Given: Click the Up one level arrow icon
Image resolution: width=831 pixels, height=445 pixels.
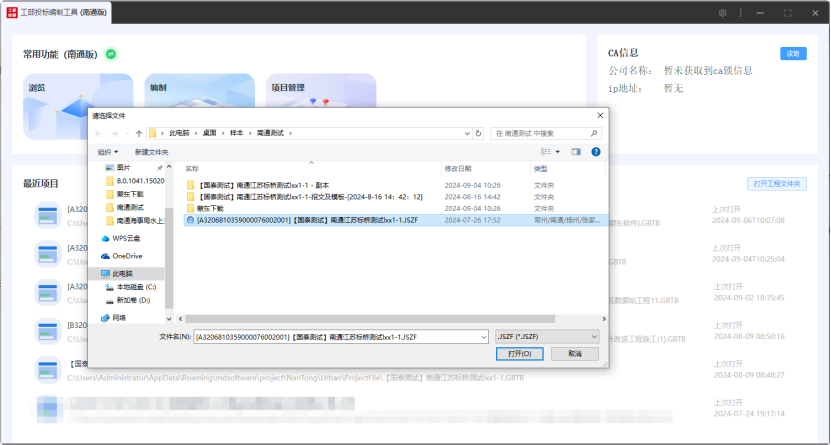Looking at the screenshot, I should tap(138, 133).
